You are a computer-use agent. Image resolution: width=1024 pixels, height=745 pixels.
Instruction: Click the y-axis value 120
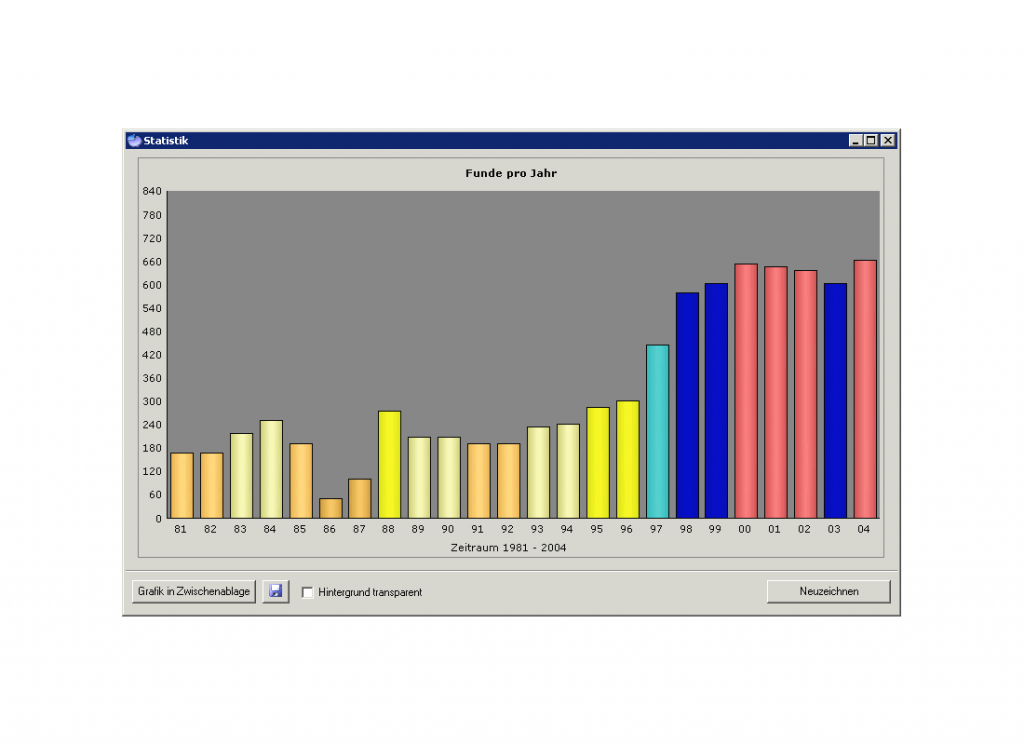(x=152, y=471)
